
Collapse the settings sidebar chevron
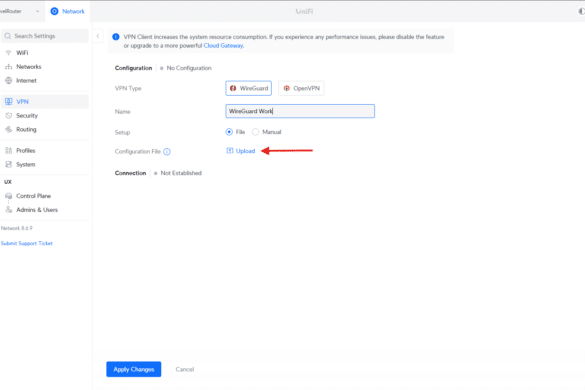(x=98, y=36)
